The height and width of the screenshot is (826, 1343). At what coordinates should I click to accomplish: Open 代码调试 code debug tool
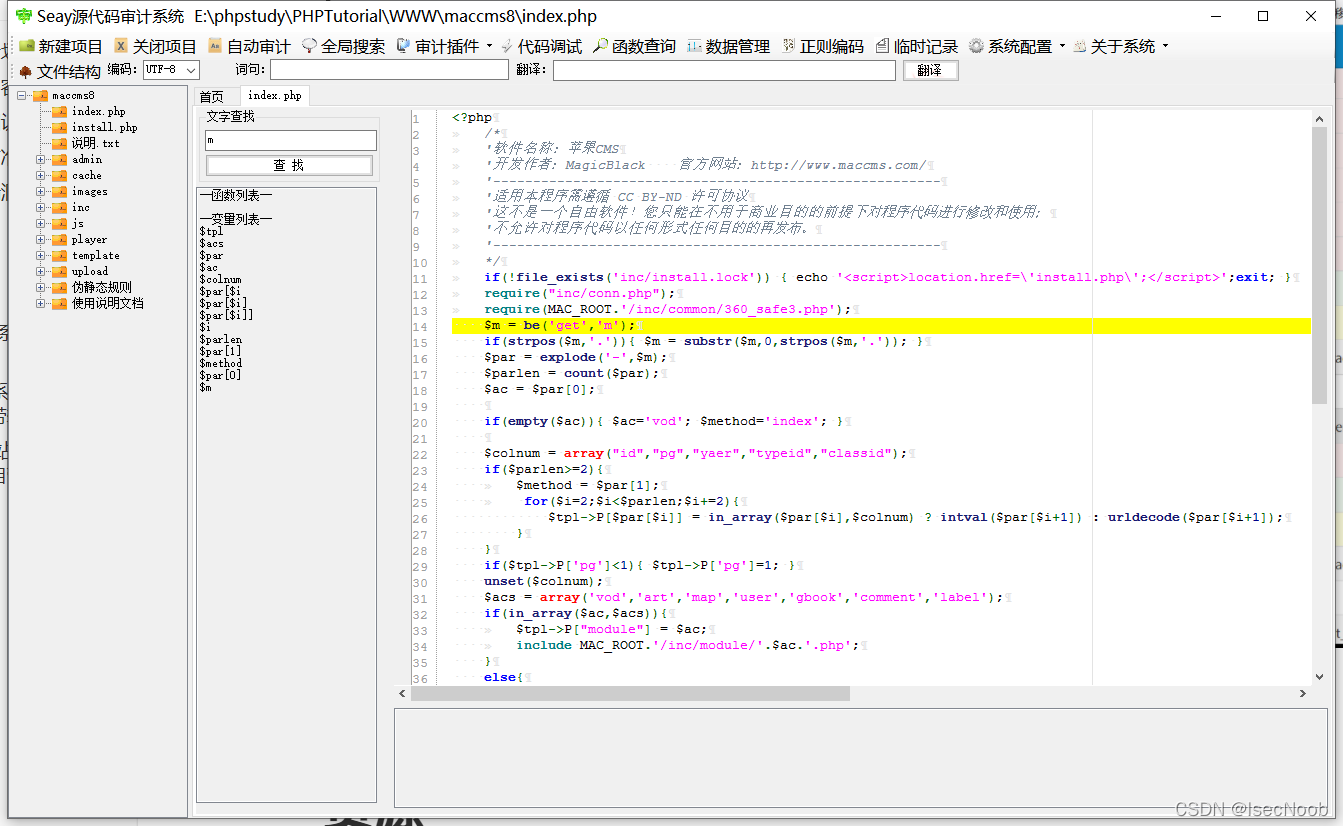point(541,46)
